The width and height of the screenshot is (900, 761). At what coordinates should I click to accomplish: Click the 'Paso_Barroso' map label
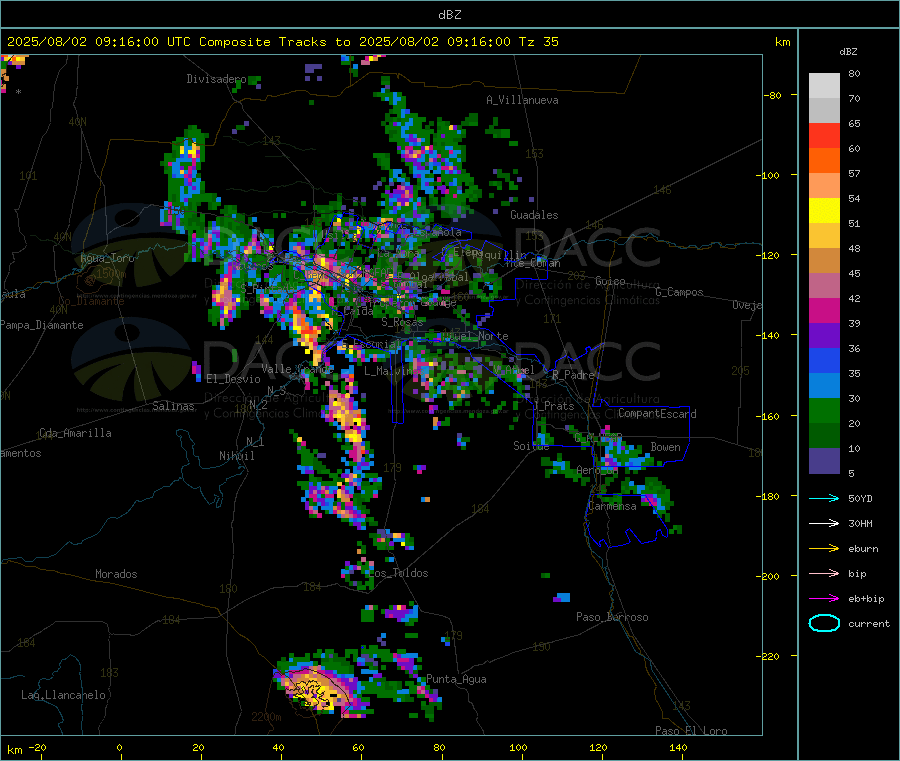pyautogui.click(x=612, y=617)
